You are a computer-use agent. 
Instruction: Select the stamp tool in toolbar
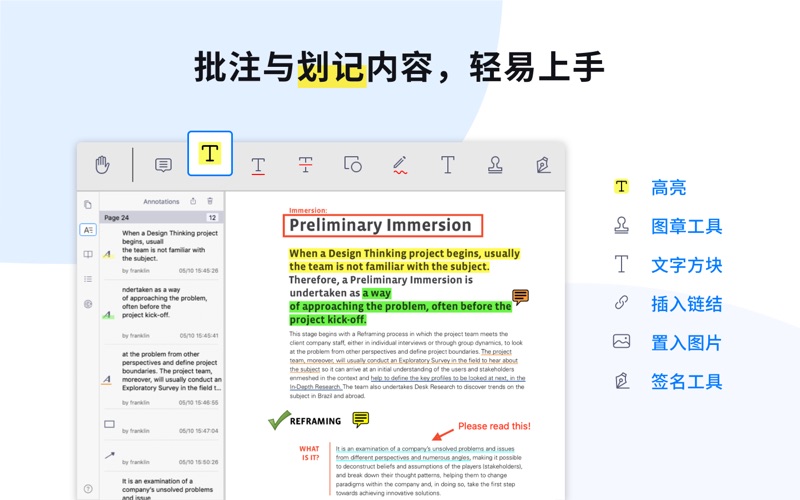point(495,164)
